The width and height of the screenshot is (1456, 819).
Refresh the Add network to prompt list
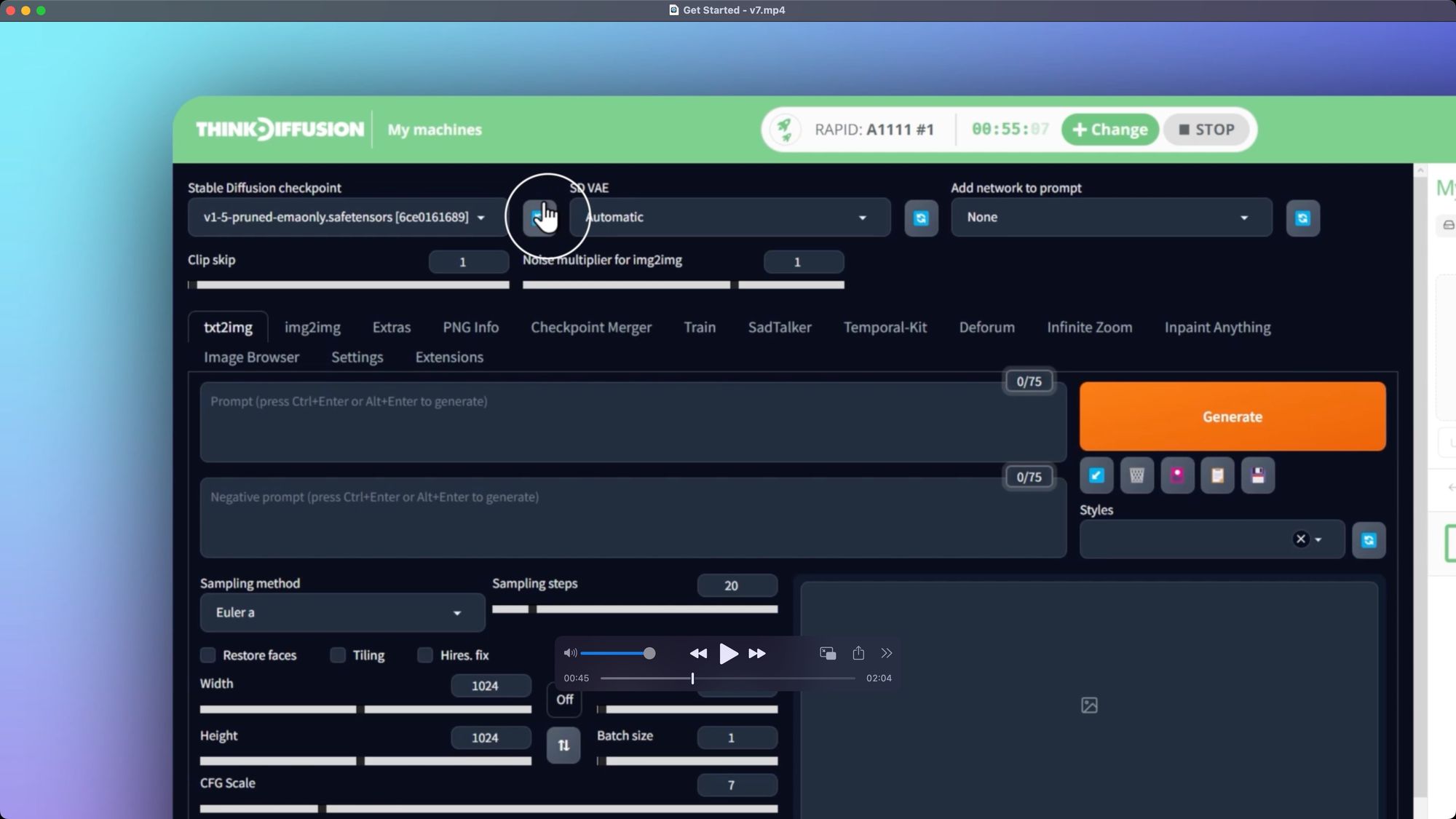(1302, 218)
